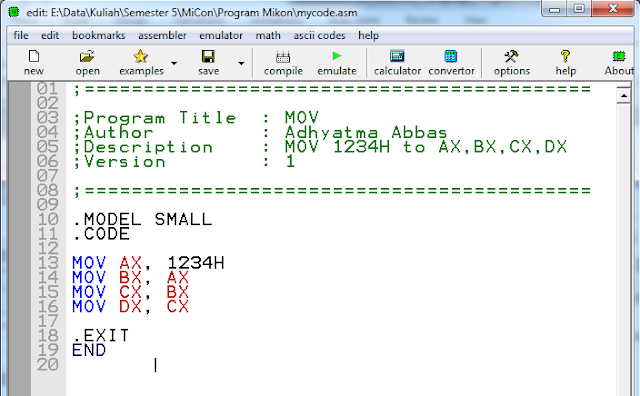Click the ';Version' comment label
The height and width of the screenshot is (396, 640).
(120, 162)
